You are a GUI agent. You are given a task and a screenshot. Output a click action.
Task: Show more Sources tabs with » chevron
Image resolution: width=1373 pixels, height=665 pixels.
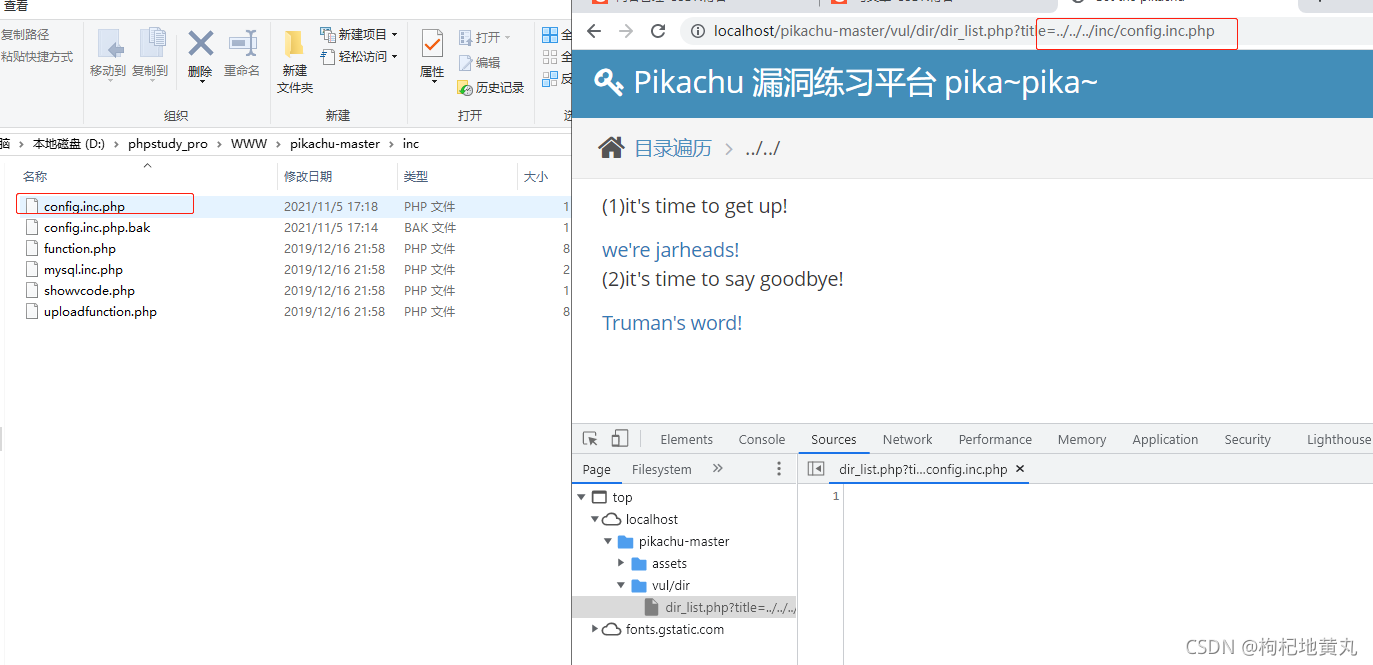click(717, 468)
